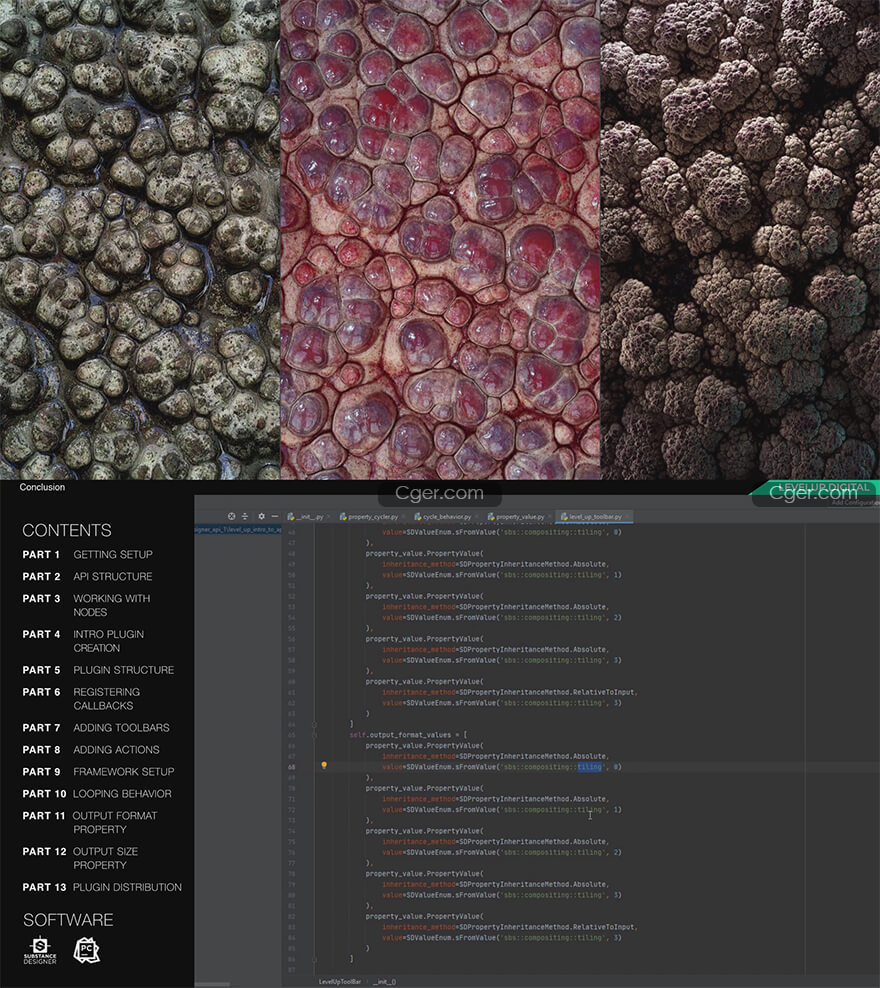Click the 'self.output_format_values = [' code line
880x988 pixels.
point(408,735)
